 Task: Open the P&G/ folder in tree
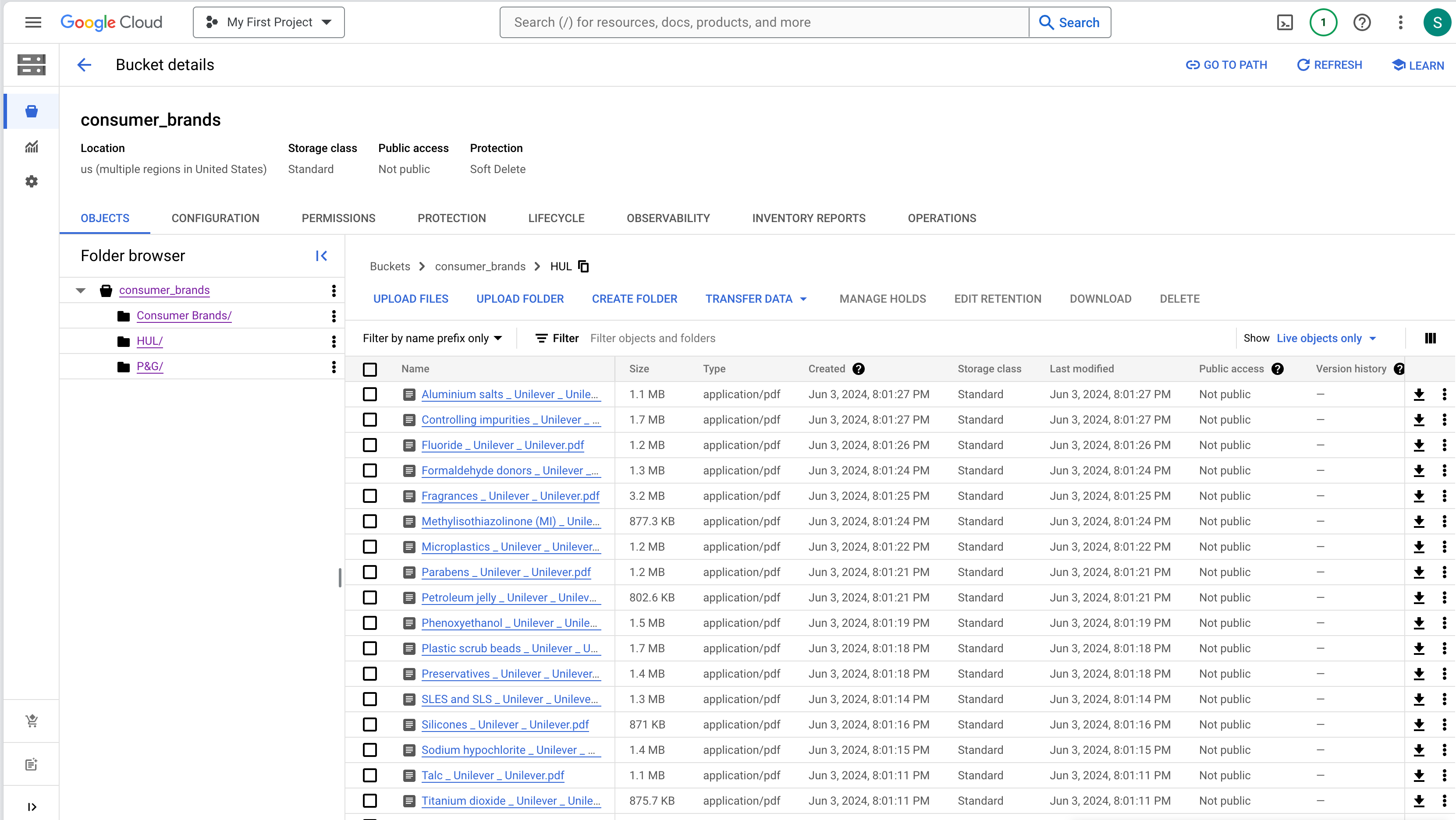149,367
